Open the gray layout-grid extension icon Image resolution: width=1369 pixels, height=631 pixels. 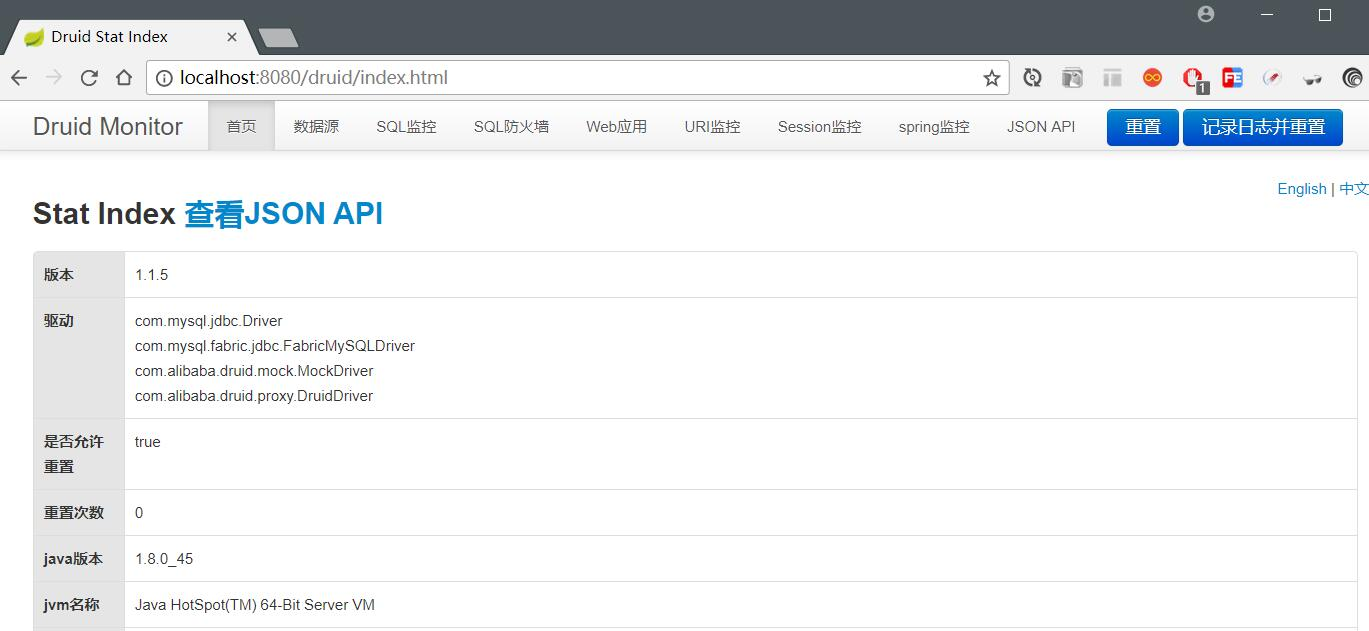point(1112,77)
